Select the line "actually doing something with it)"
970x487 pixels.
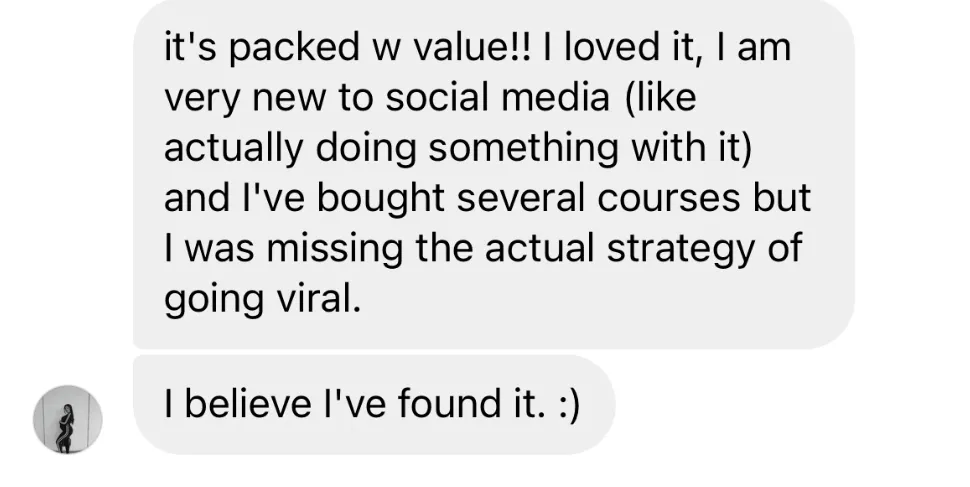[x=458, y=149]
